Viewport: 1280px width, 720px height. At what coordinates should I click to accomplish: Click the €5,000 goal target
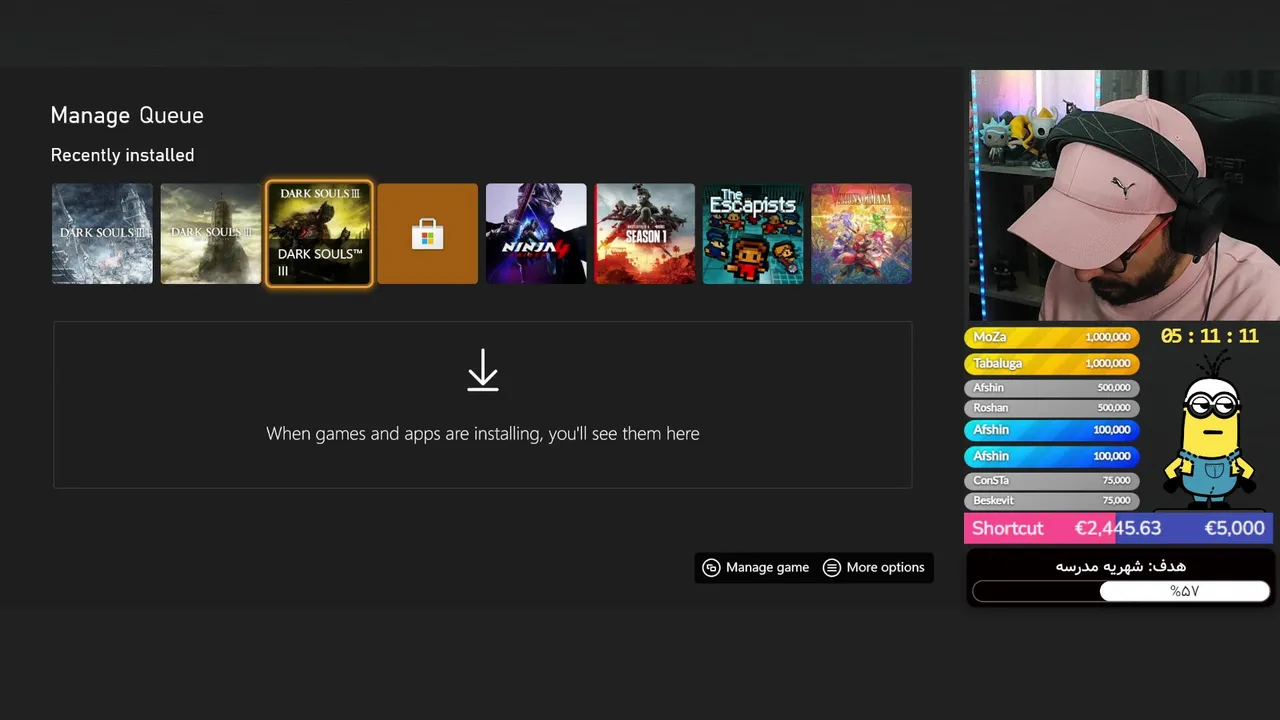click(1234, 528)
